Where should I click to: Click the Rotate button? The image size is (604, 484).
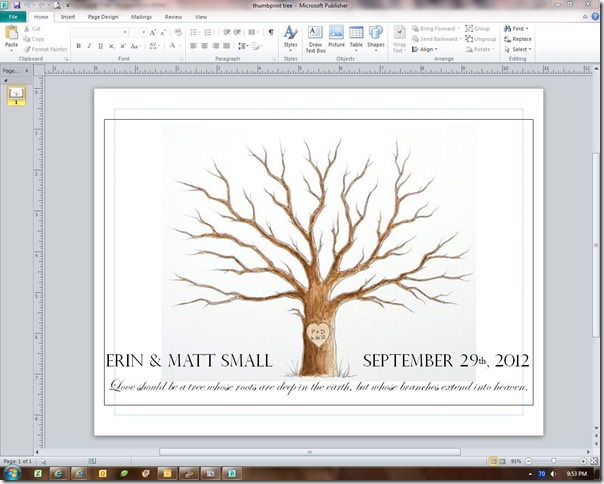pos(480,49)
